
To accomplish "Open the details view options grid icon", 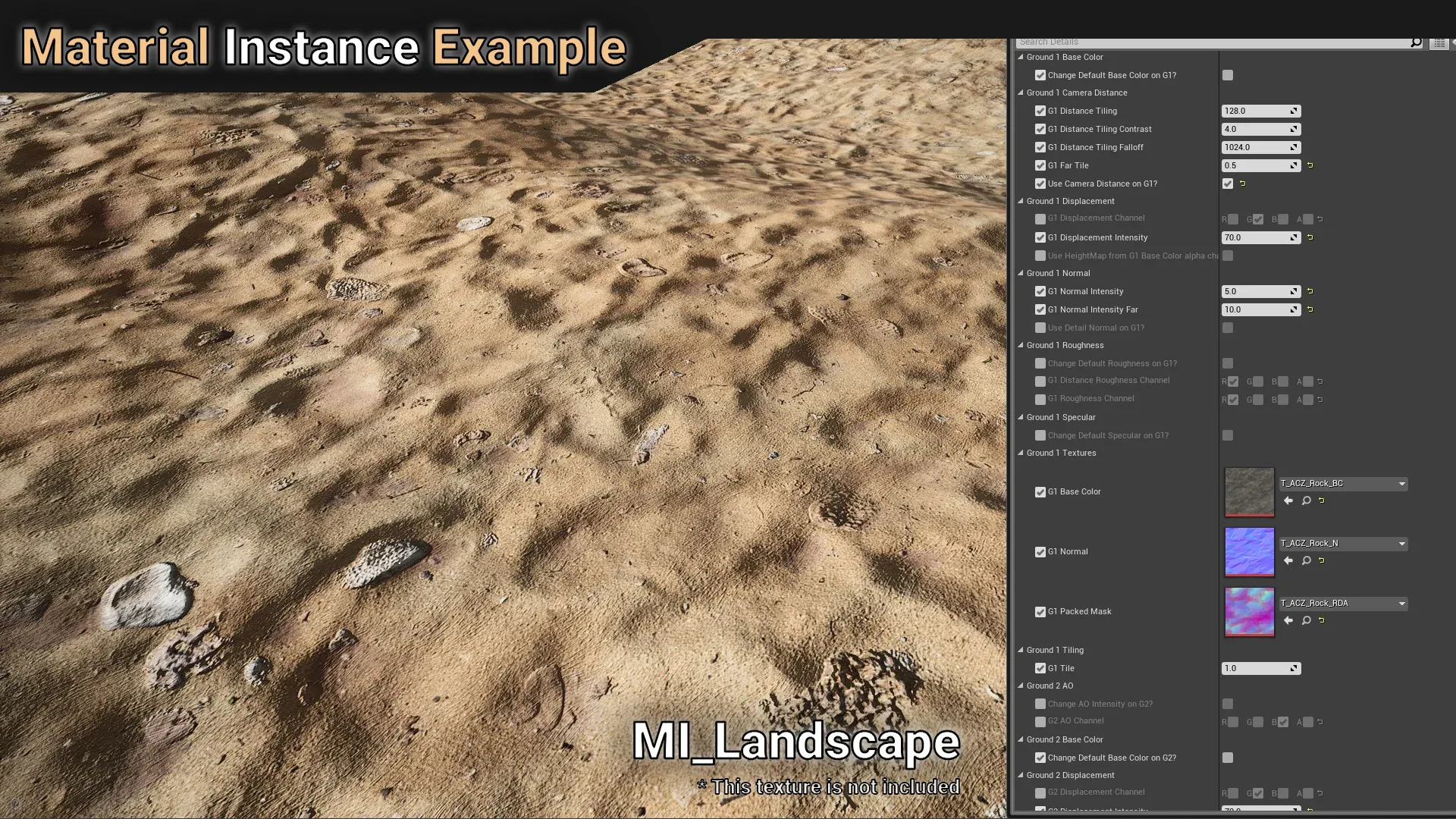I will point(1439,43).
